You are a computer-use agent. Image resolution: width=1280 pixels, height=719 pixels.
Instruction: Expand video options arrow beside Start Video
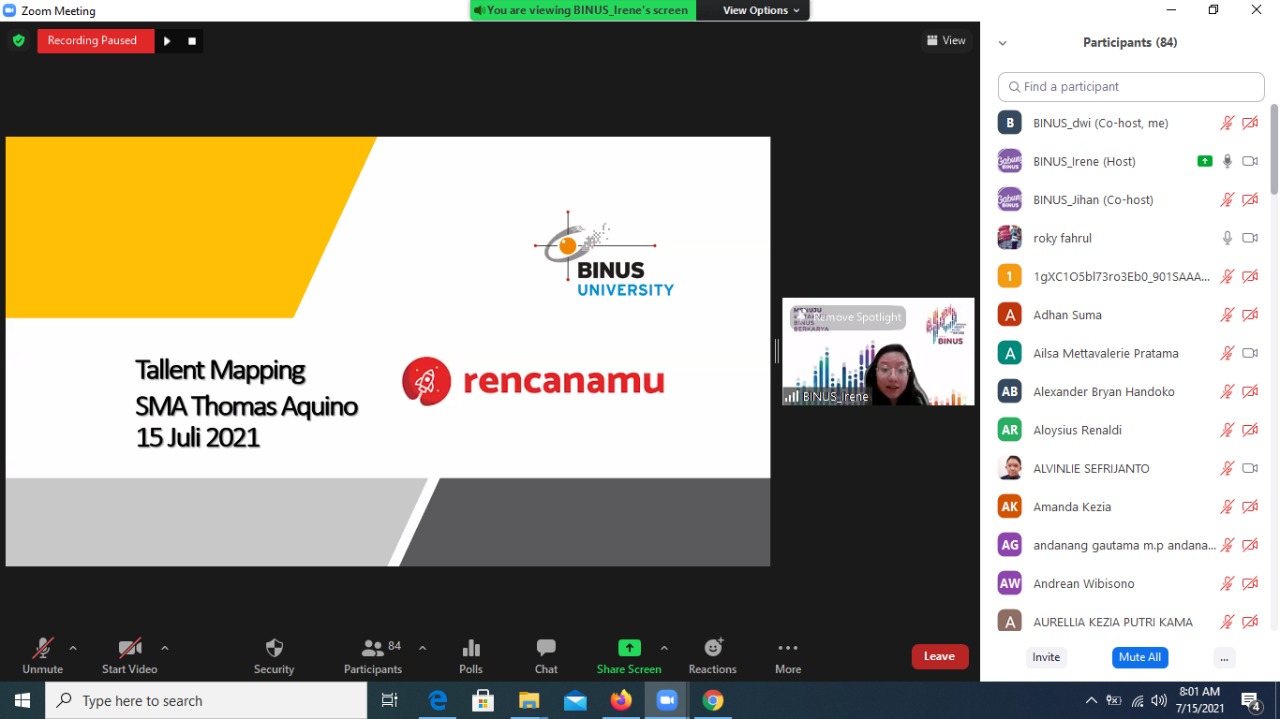click(165, 648)
